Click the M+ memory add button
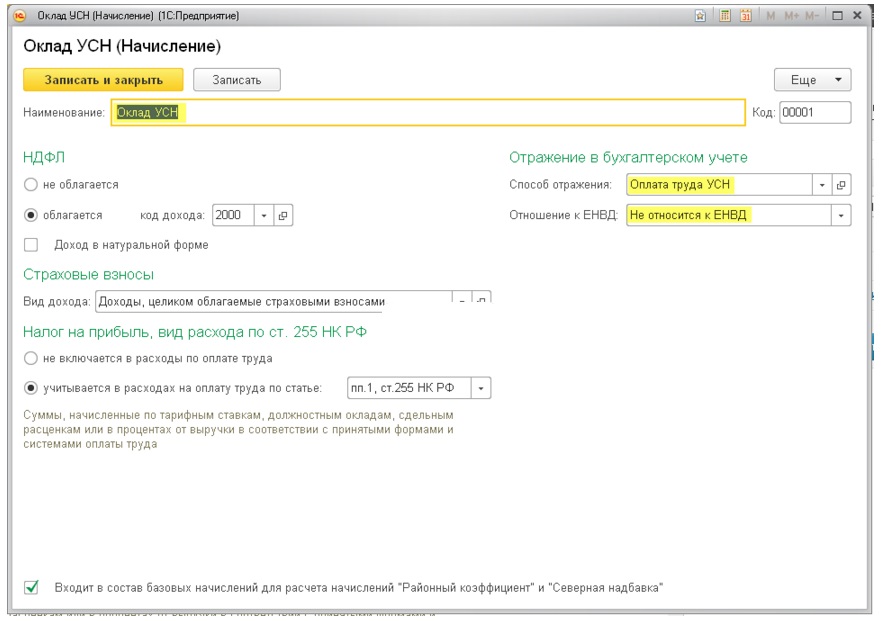The height and width of the screenshot is (621, 882). tap(791, 16)
